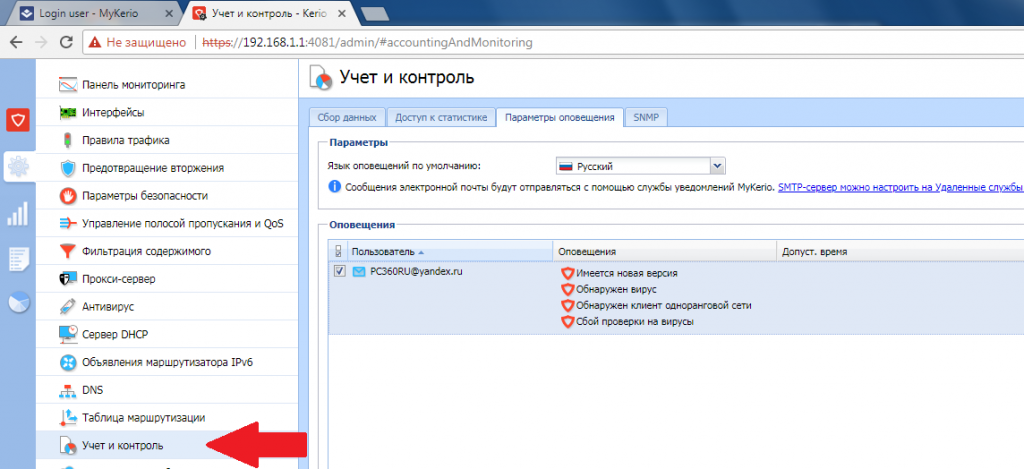Click the insecure connection warning icon in address bar
The image size is (1024, 469).
96,42
